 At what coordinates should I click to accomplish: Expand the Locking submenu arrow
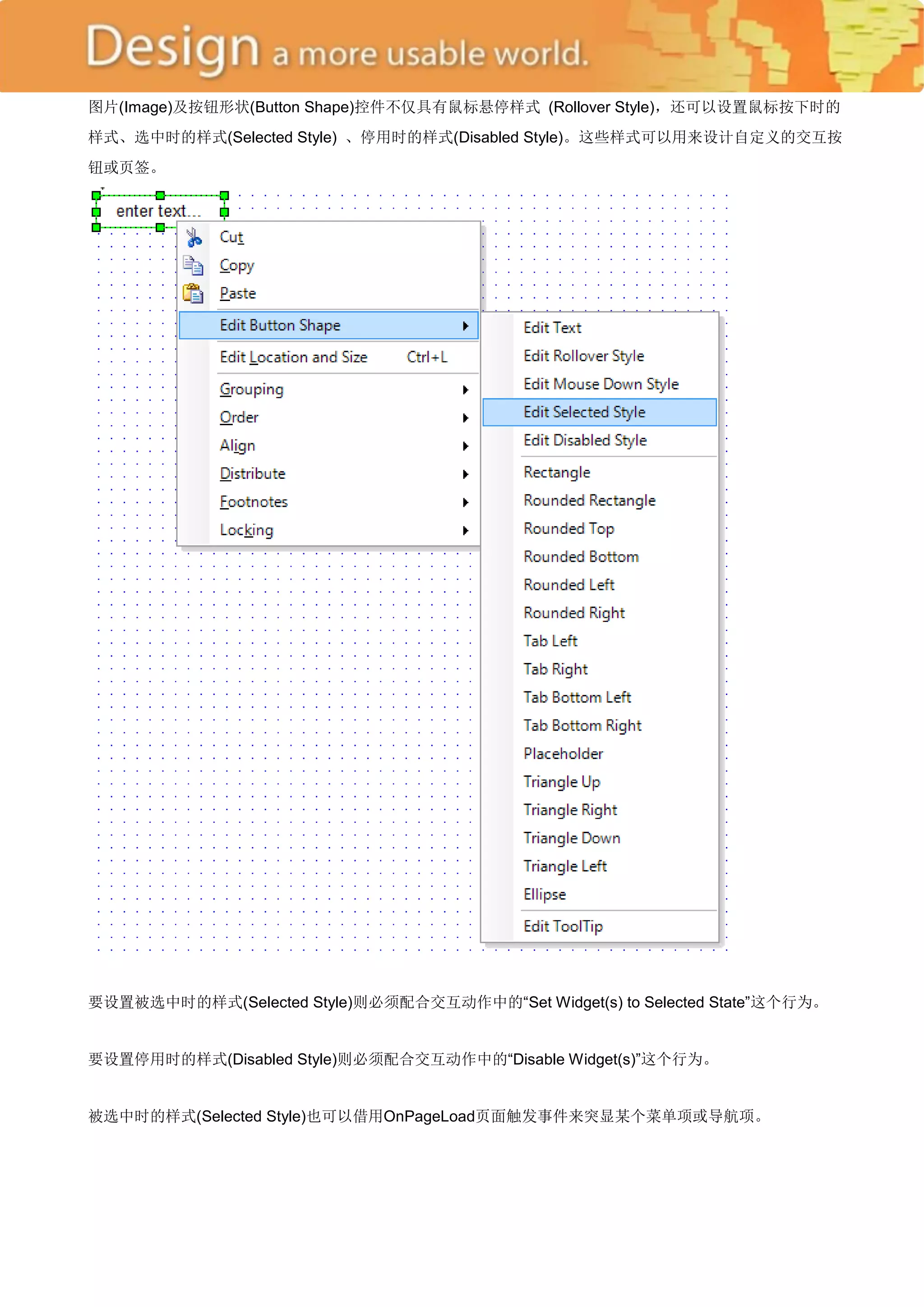coord(466,531)
